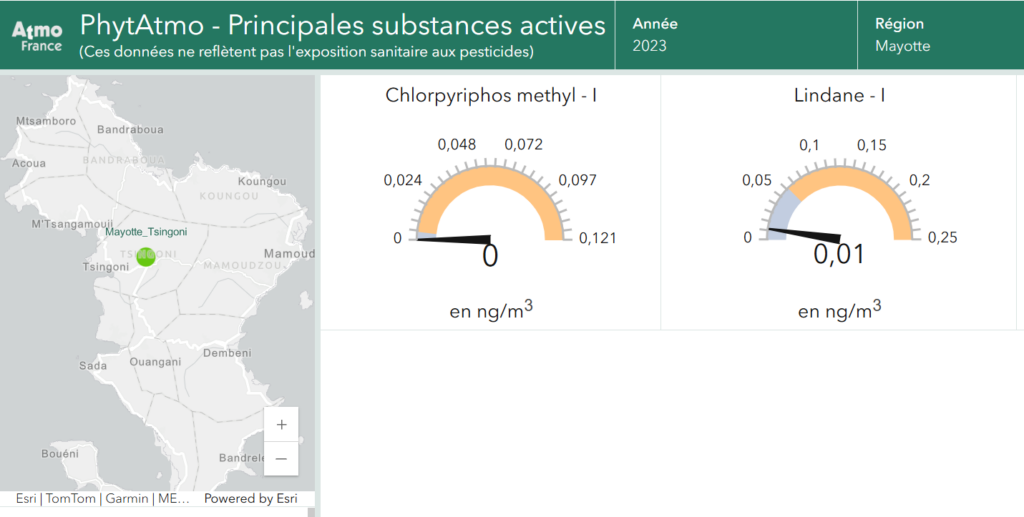Click the 0,2 tick label on Lindane gauge
Screen dimensions: 1024x517
pyautogui.click(x=920, y=180)
